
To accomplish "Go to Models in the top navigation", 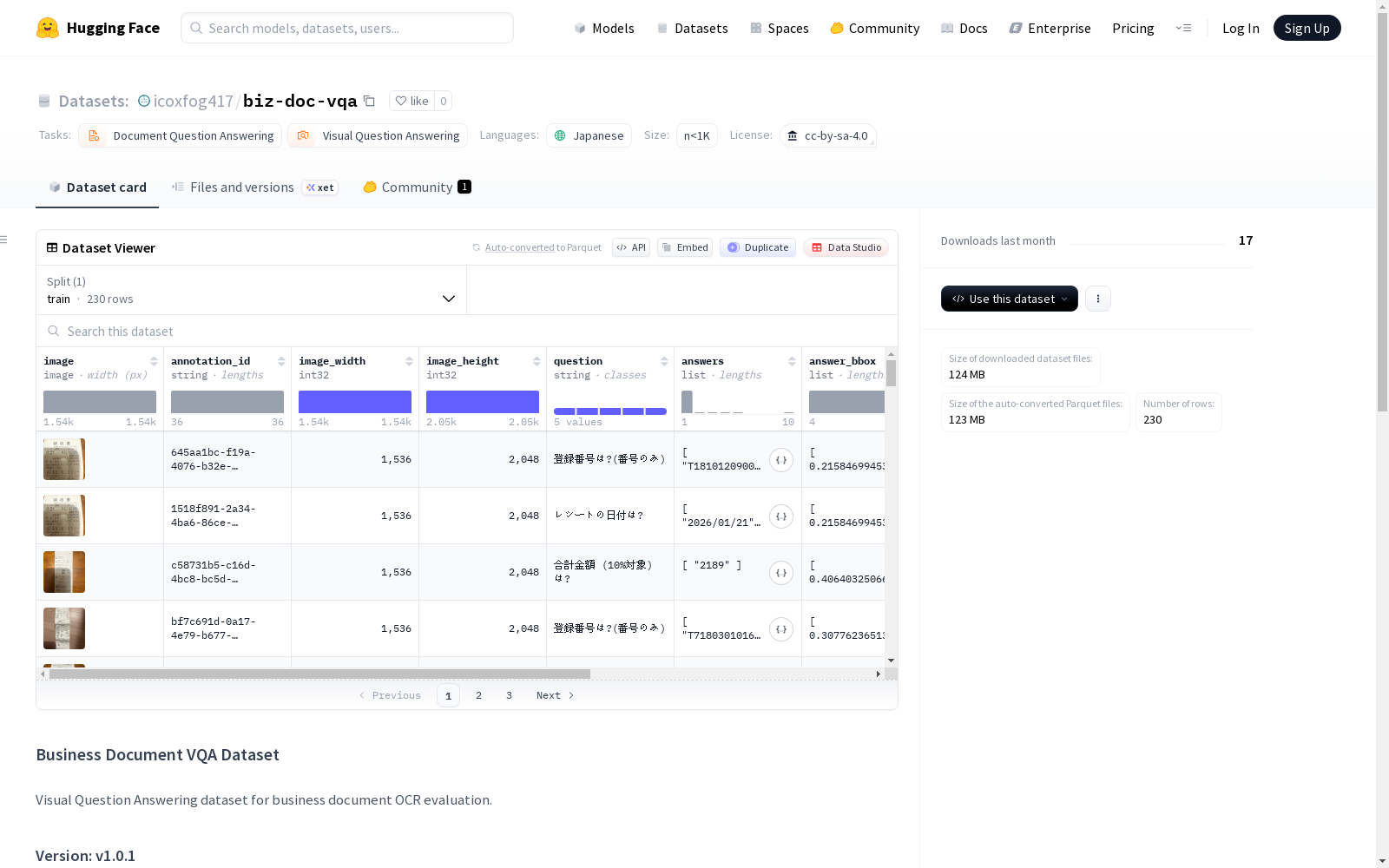I will tap(604, 28).
